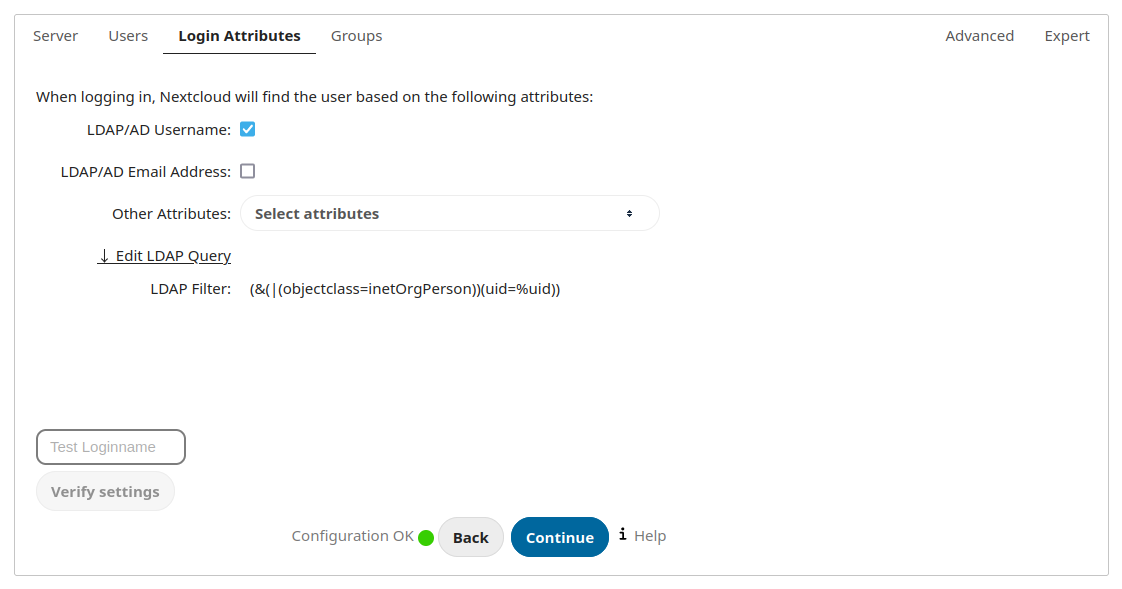
Task: Select the Groups tab
Action: pyautogui.click(x=356, y=36)
